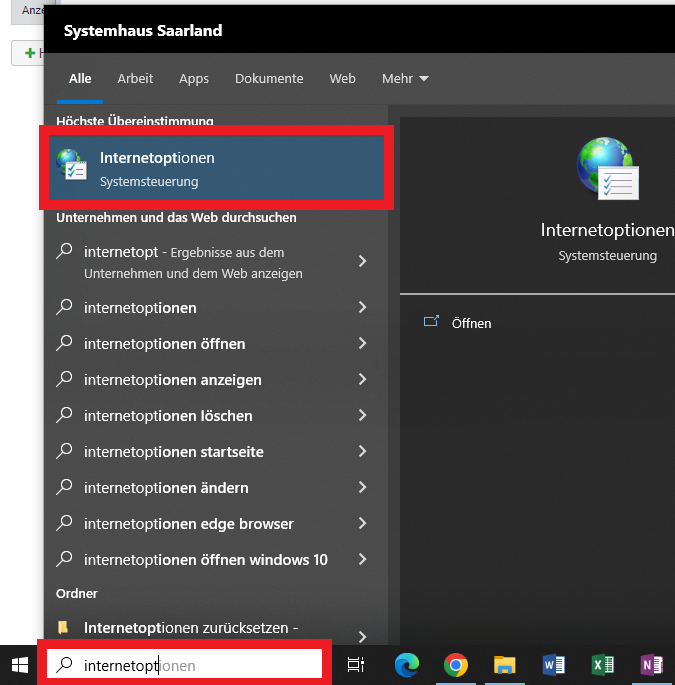
Task: Click Internetoptionen title in preview pane
Action: 607,230
